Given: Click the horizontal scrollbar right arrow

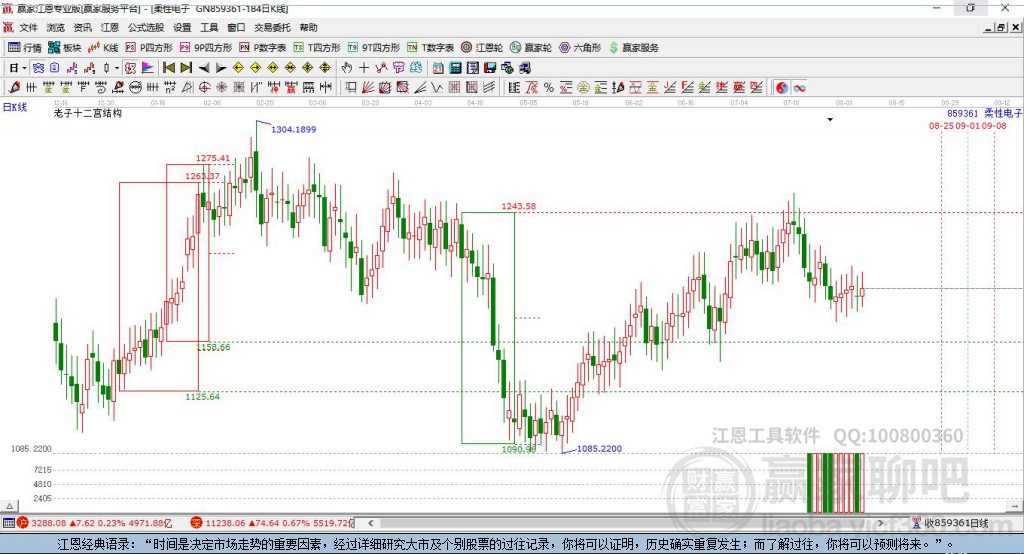Looking at the screenshot, I should click(x=880, y=523).
